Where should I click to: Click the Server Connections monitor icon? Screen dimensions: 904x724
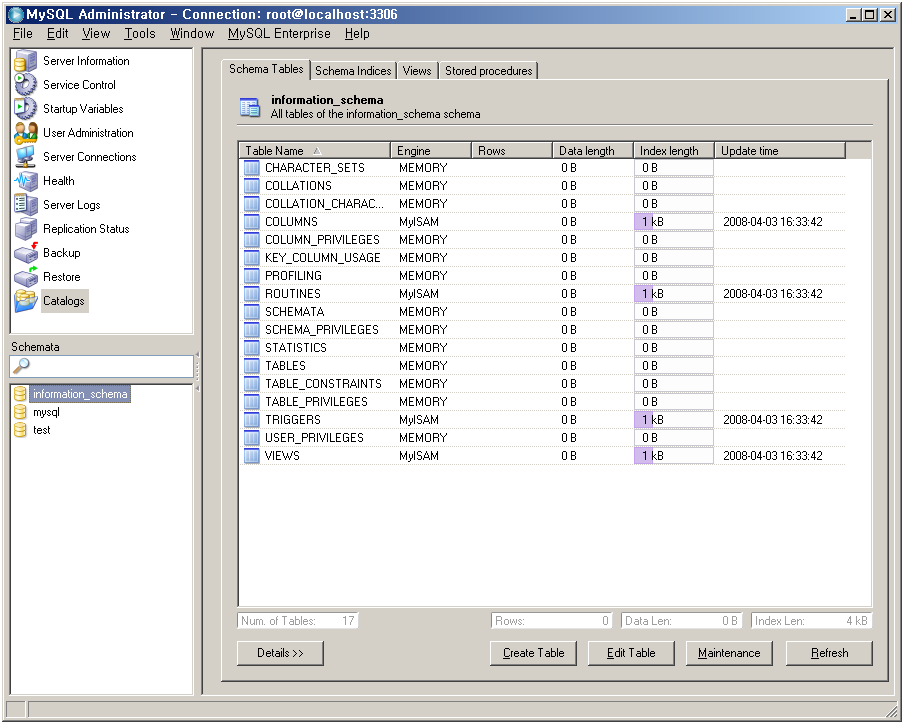[x=26, y=157]
